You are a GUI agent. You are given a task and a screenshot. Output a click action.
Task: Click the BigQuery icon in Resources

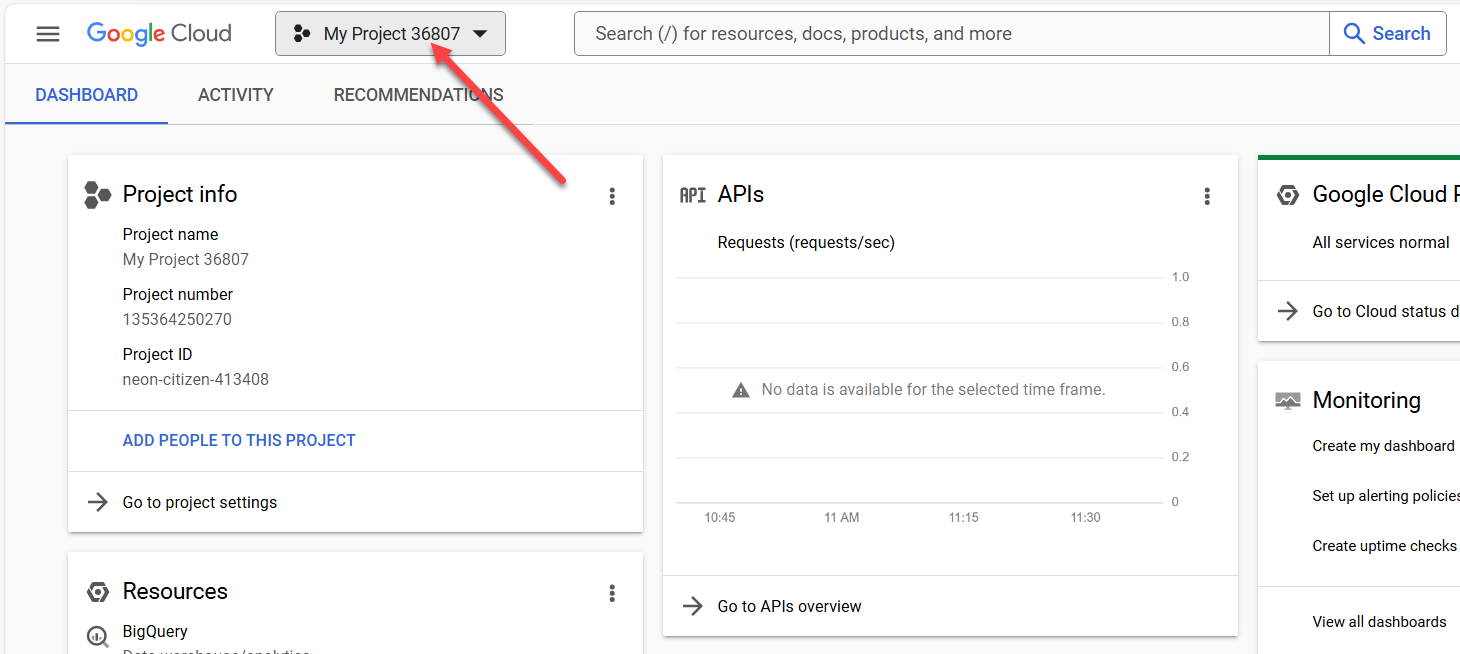(98, 635)
